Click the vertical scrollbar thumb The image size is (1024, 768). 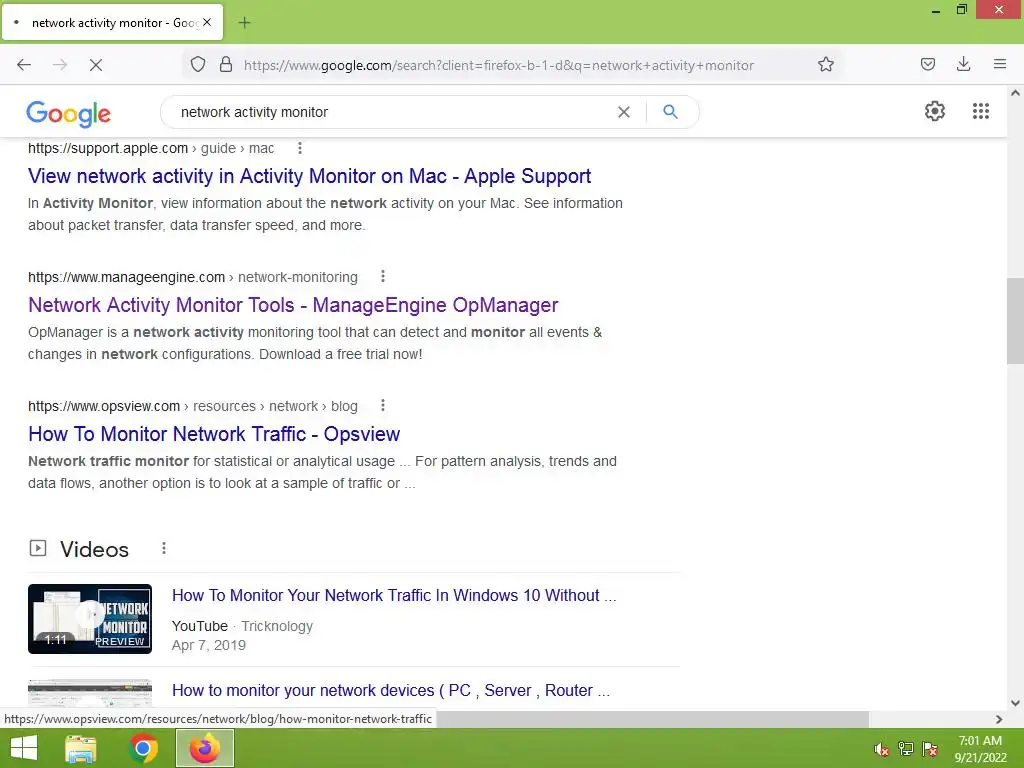[1015, 321]
